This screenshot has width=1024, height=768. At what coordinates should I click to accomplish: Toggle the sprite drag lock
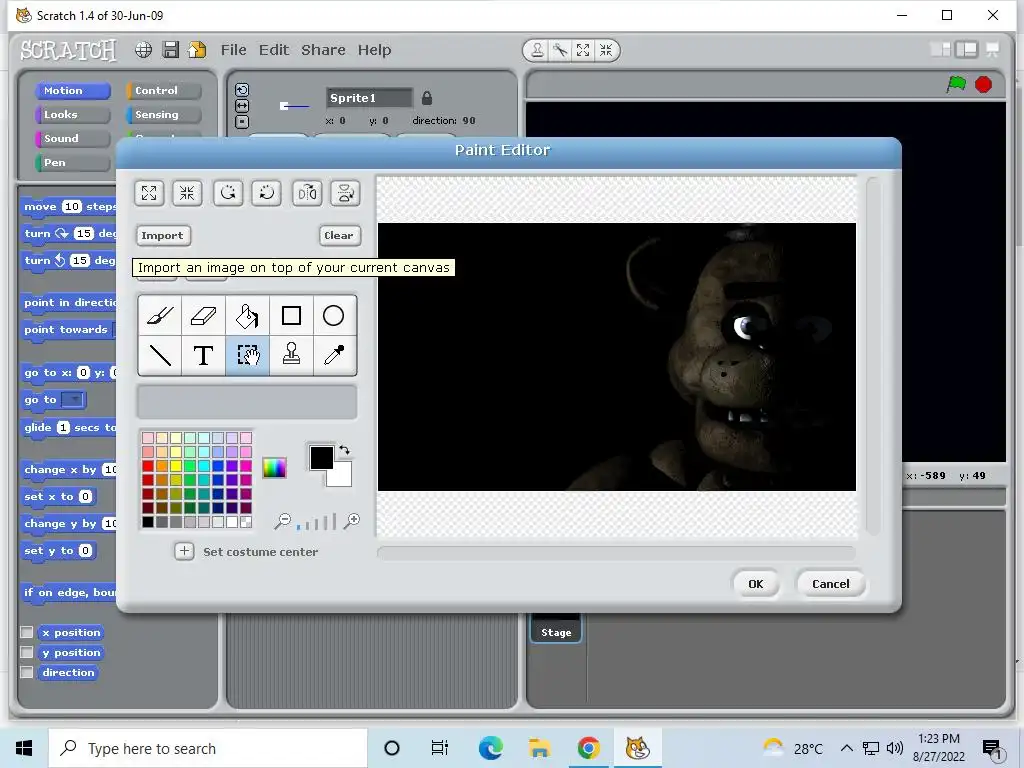point(426,98)
